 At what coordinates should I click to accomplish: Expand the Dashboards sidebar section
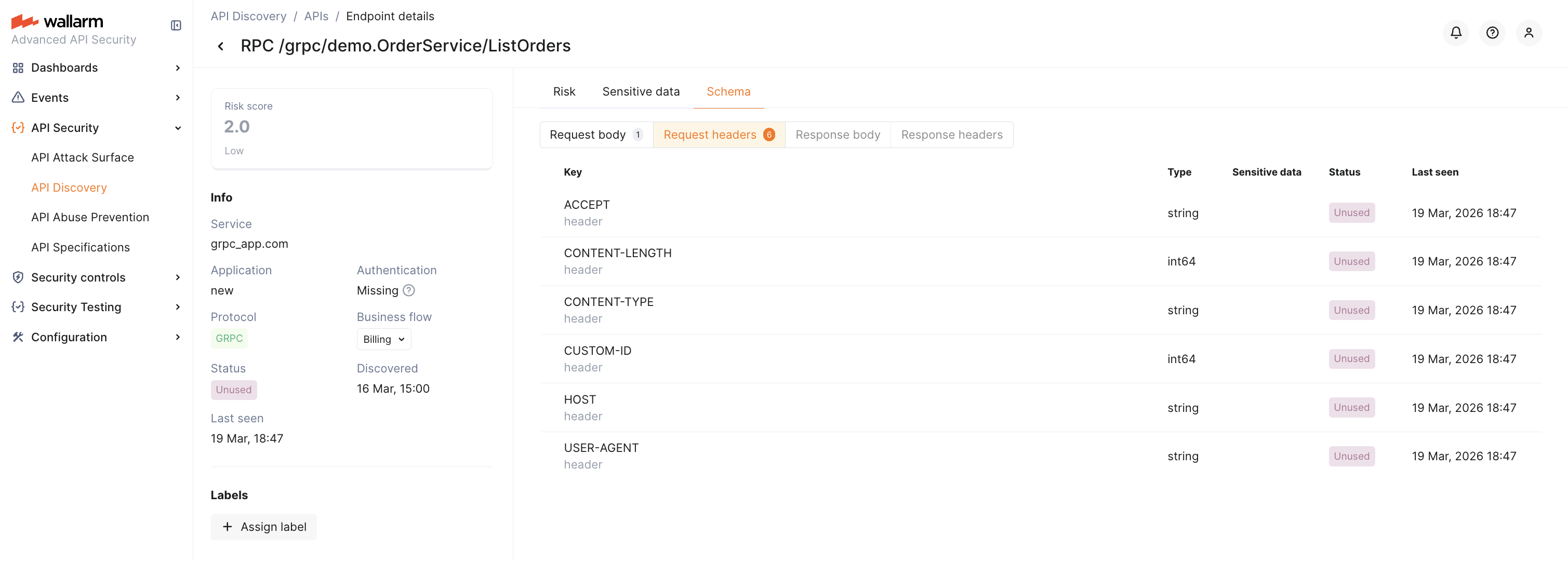[177, 68]
